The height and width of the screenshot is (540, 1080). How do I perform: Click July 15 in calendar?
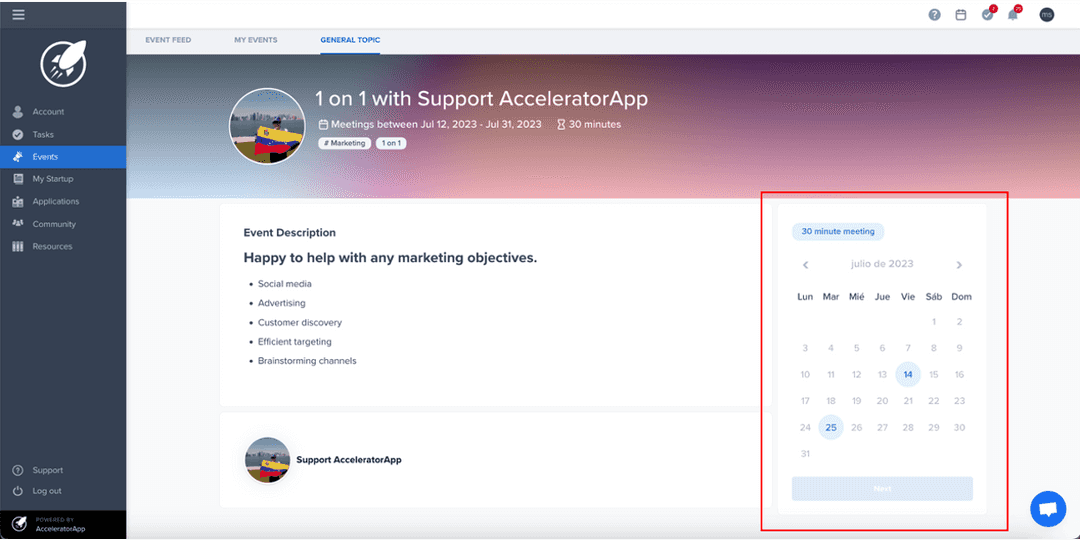click(x=933, y=375)
